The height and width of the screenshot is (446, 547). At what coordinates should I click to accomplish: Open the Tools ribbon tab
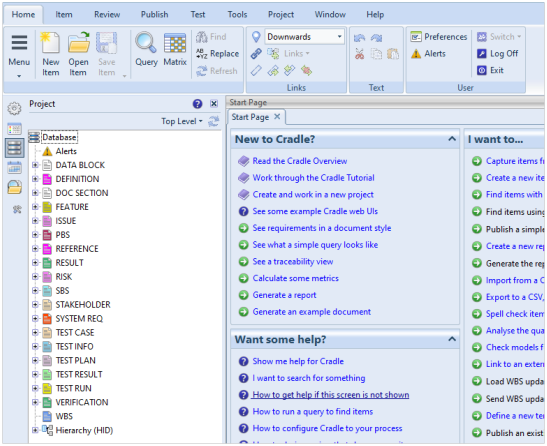[237, 15]
